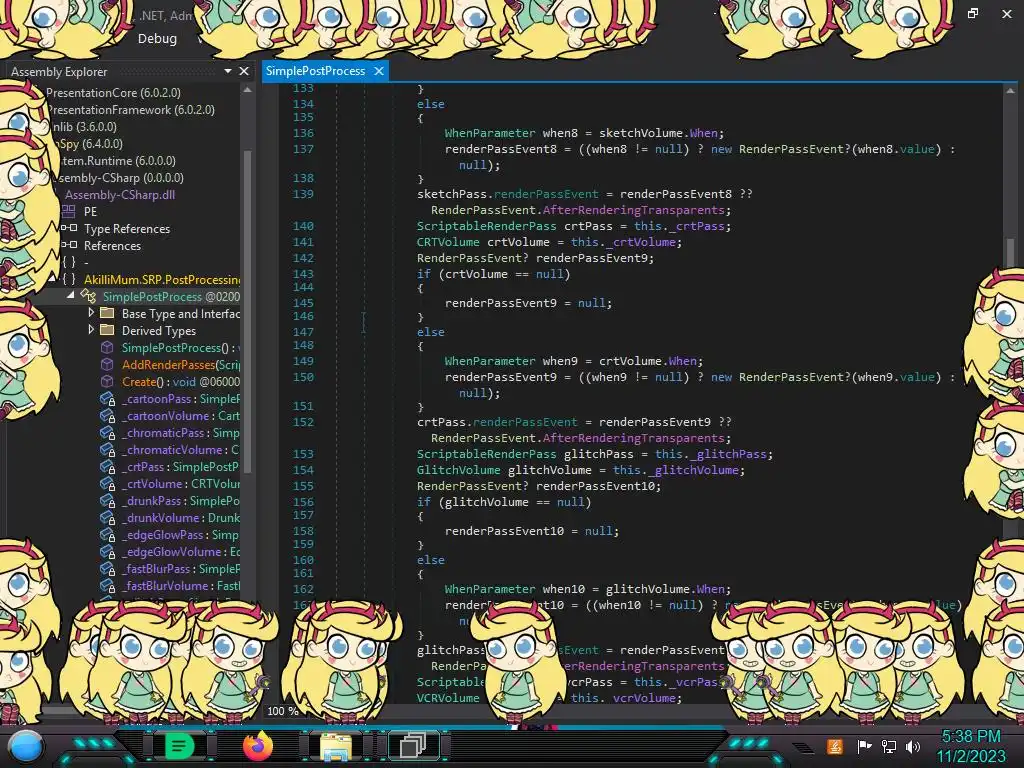Click the Base Type and Interfaces folder icon
The width and height of the screenshot is (1024, 768).
click(x=107, y=313)
